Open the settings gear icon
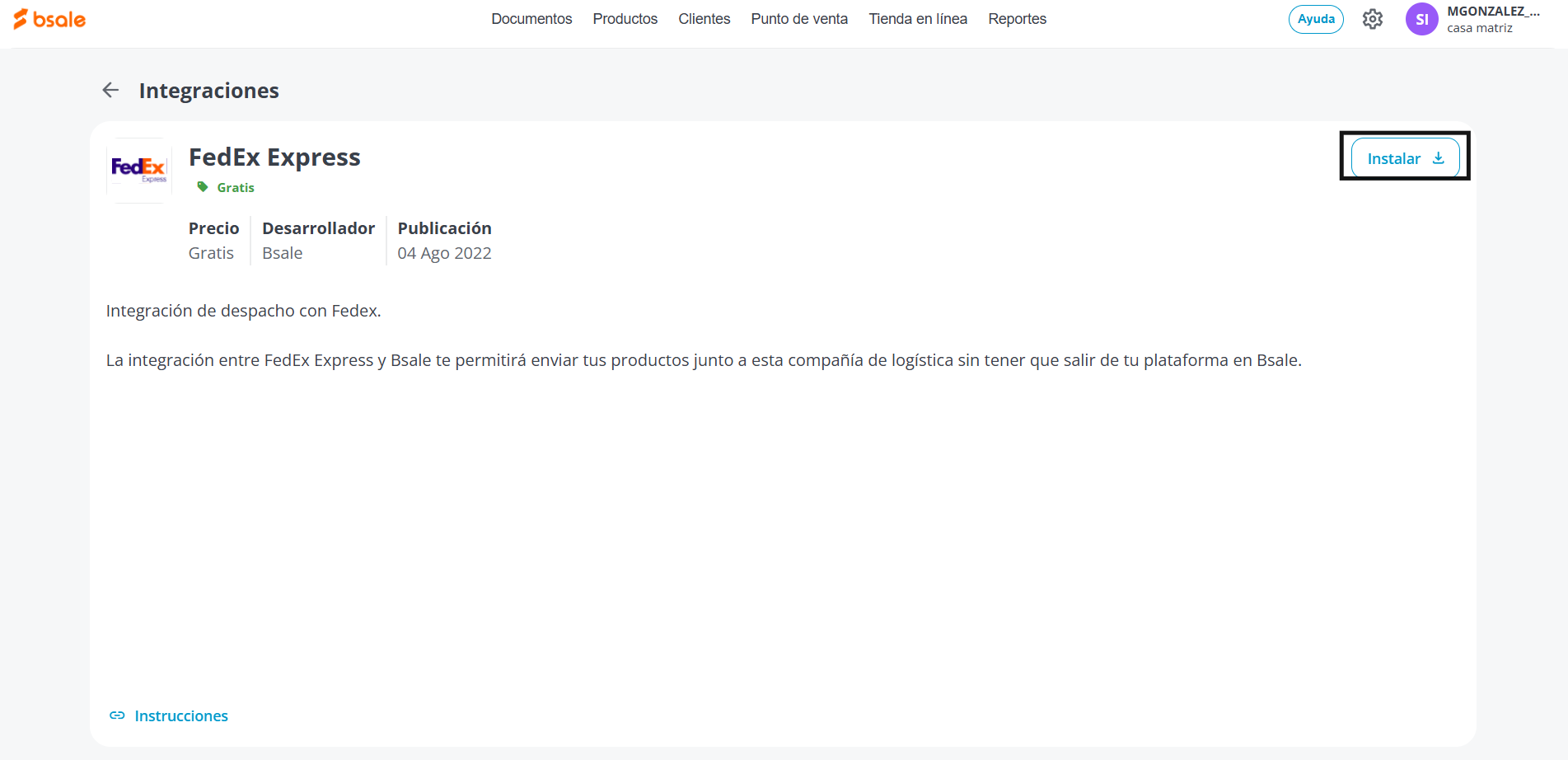The height and width of the screenshot is (760, 1568). point(1372,19)
